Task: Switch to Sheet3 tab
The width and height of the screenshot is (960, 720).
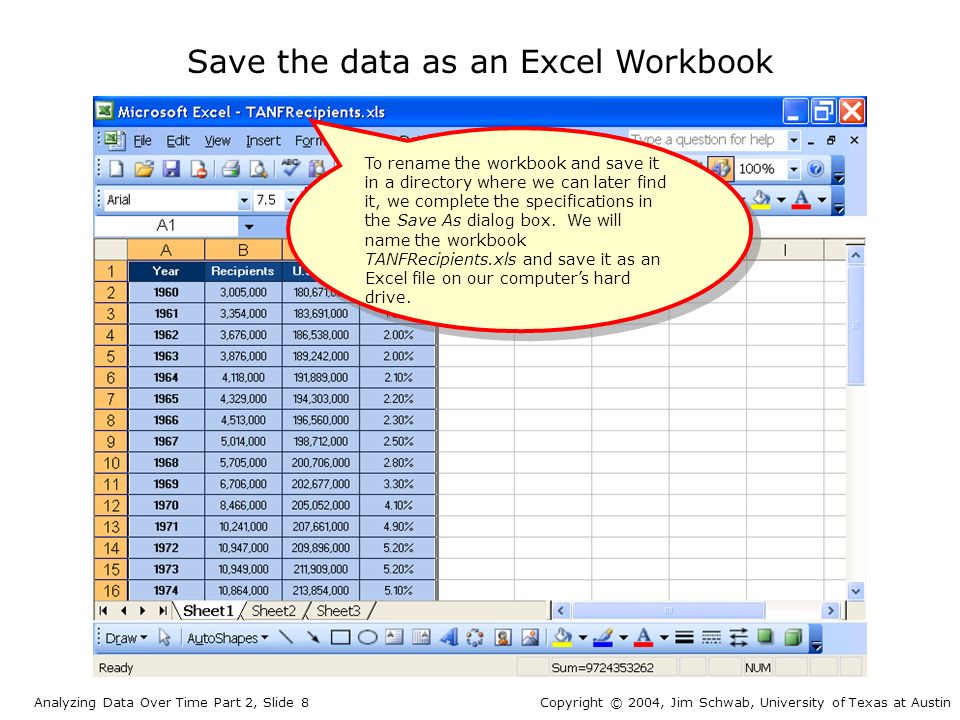Action: [339, 610]
